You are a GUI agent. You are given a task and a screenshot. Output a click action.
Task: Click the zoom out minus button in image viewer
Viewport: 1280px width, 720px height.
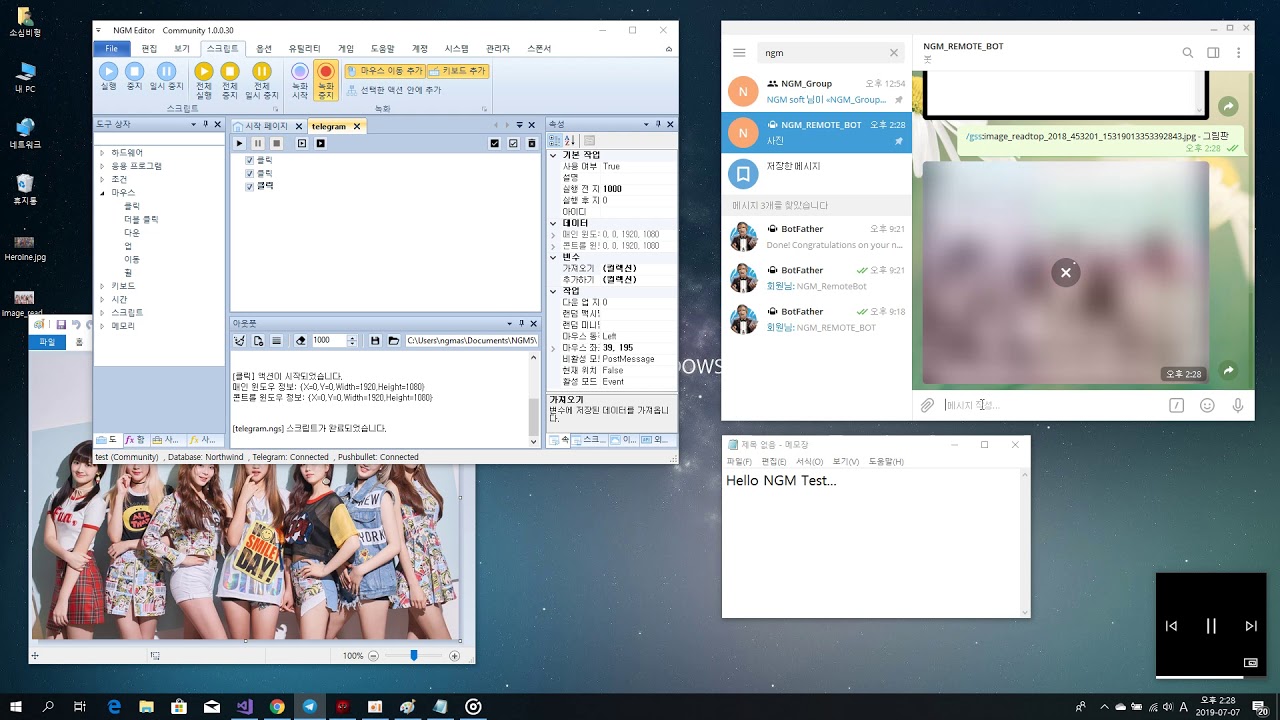pyautogui.click(x=373, y=656)
